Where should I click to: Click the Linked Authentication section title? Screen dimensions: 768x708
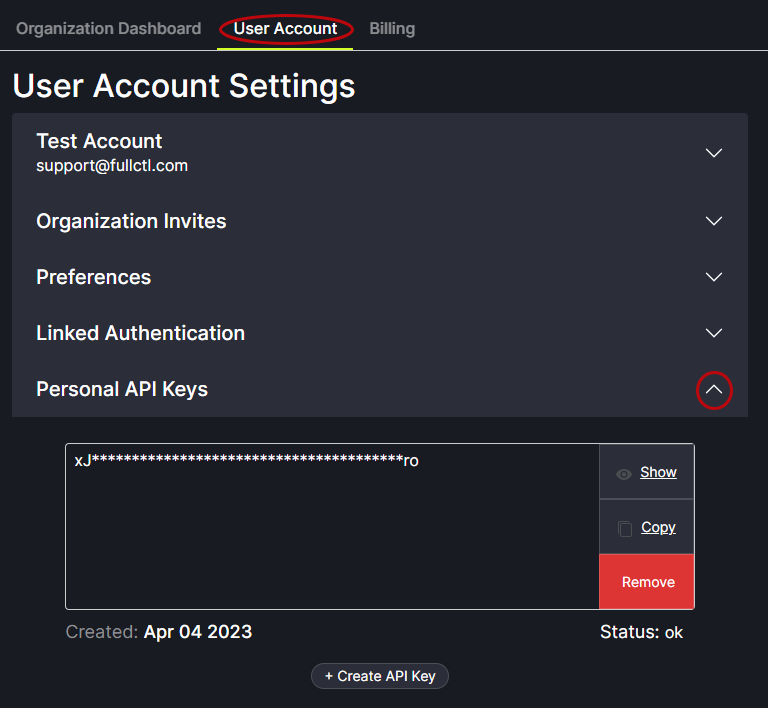click(140, 333)
